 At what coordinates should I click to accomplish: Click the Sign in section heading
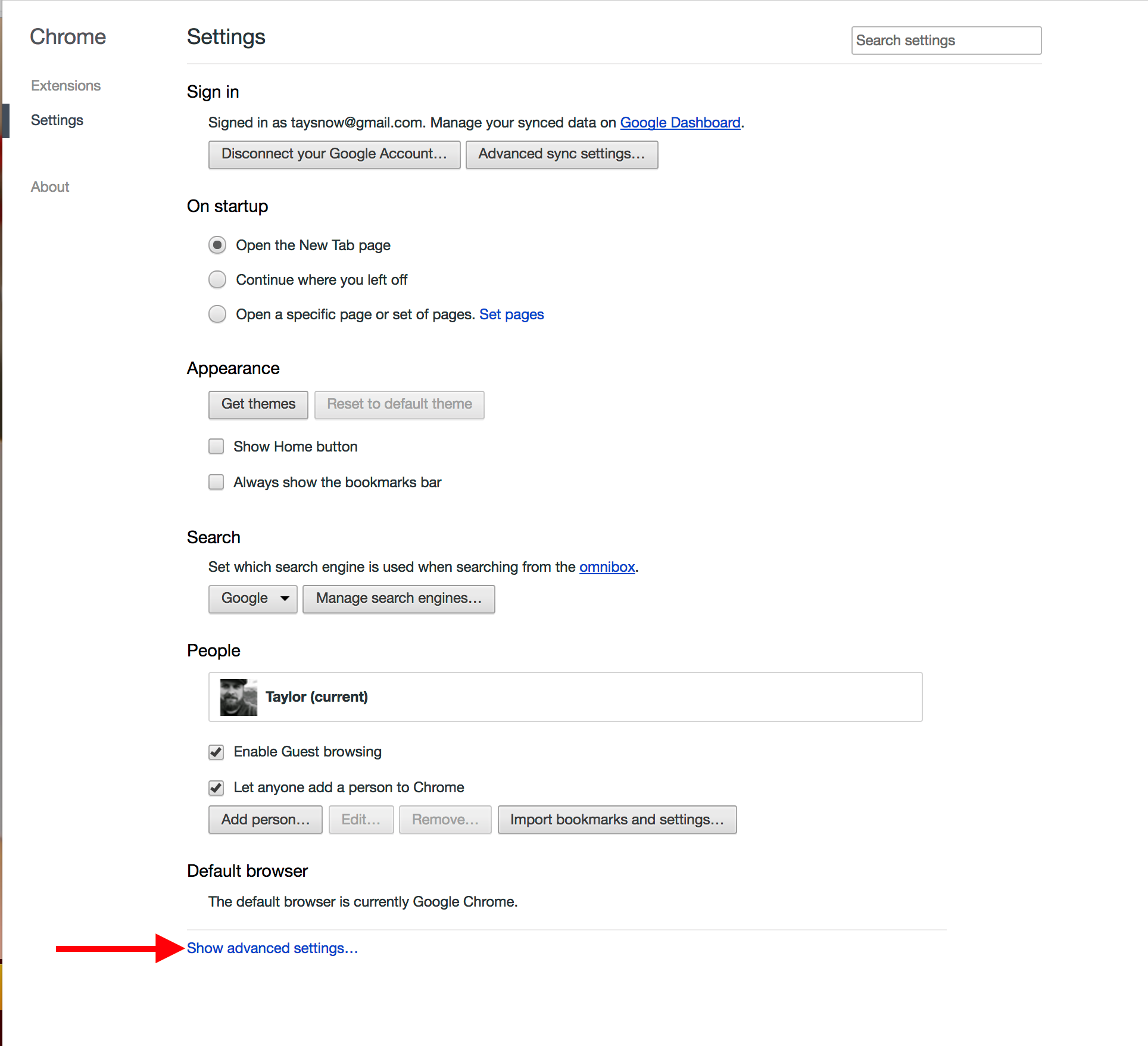(213, 92)
